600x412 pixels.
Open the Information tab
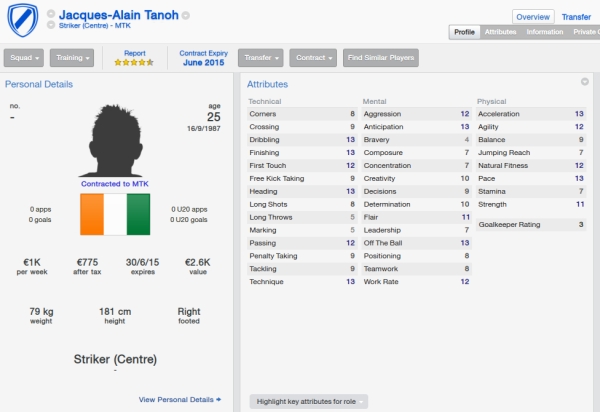[x=544, y=32]
